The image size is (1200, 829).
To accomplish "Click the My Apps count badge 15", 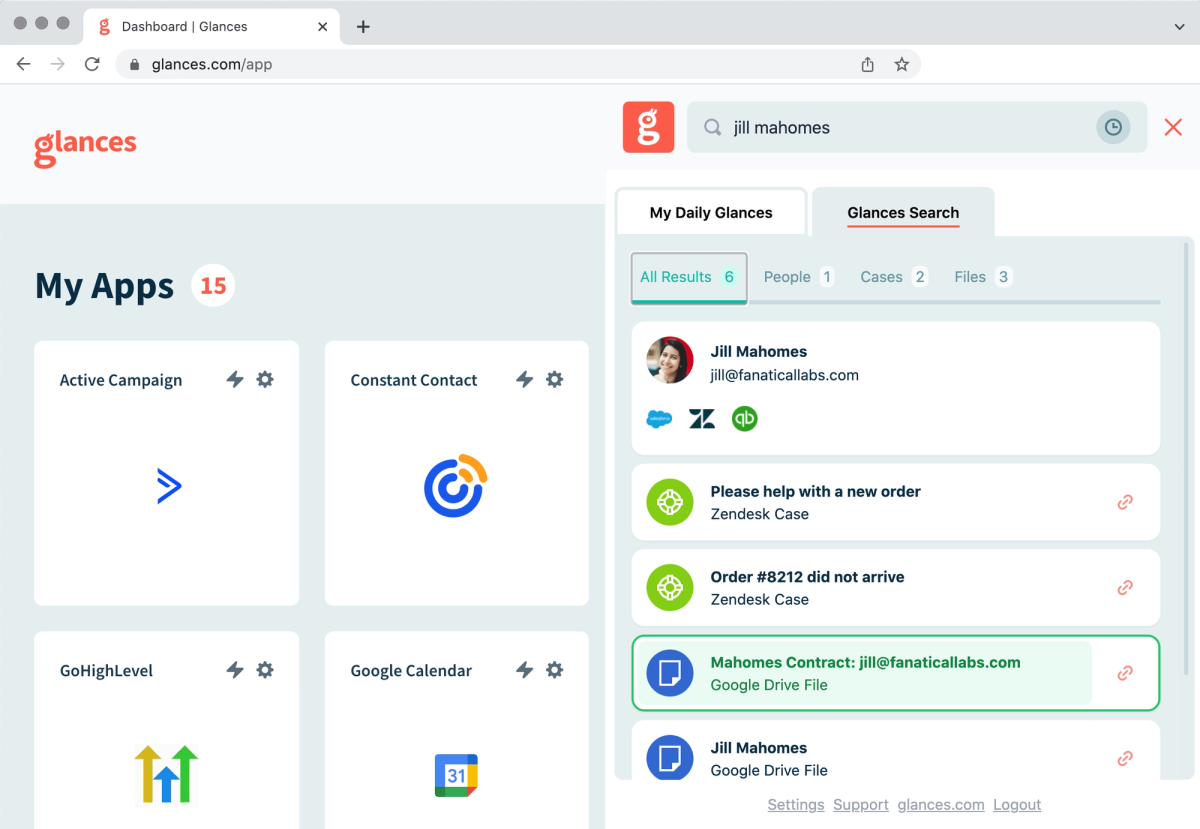I will click(213, 286).
